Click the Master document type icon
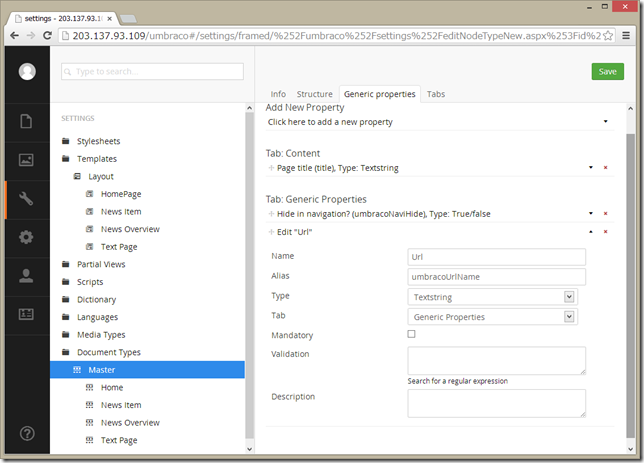The width and height of the screenshot is (644, 463). [77, 370]
